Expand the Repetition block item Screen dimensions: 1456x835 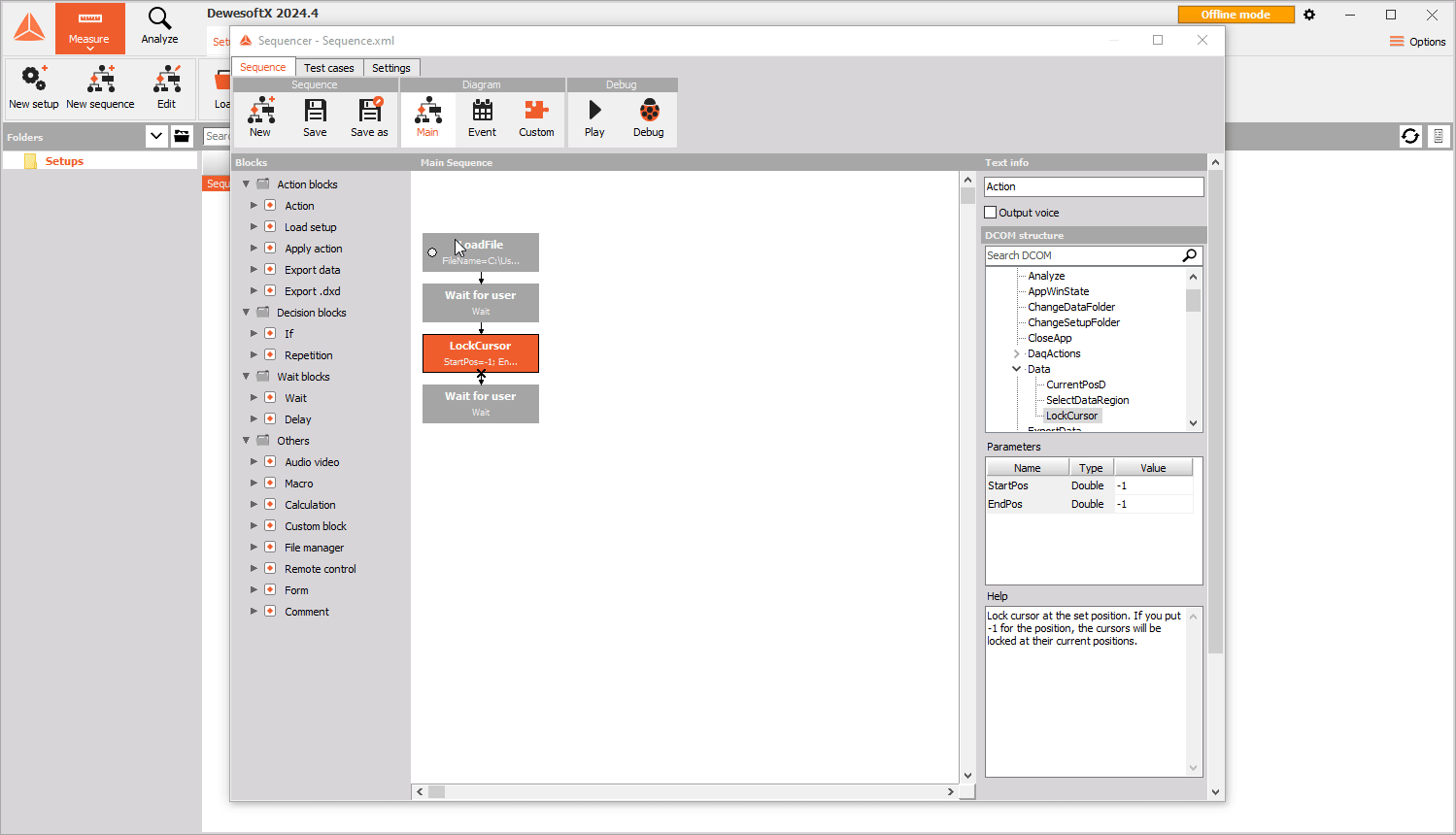[254, 354]
